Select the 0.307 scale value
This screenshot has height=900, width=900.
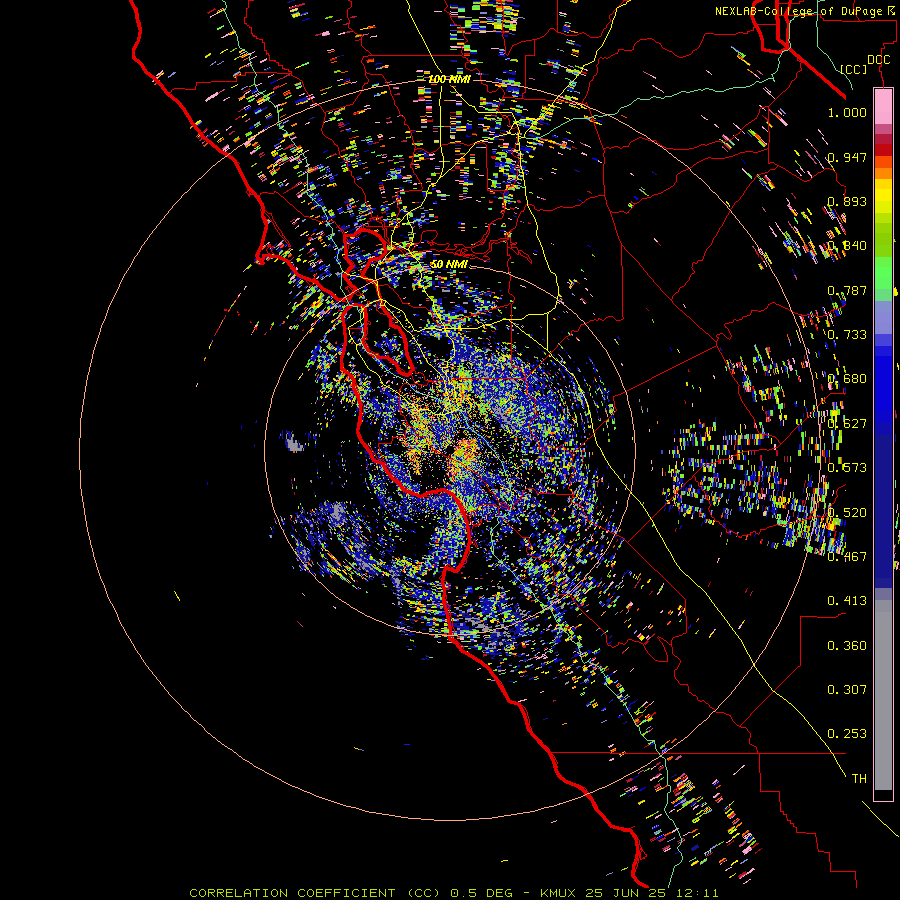(847, 689)
